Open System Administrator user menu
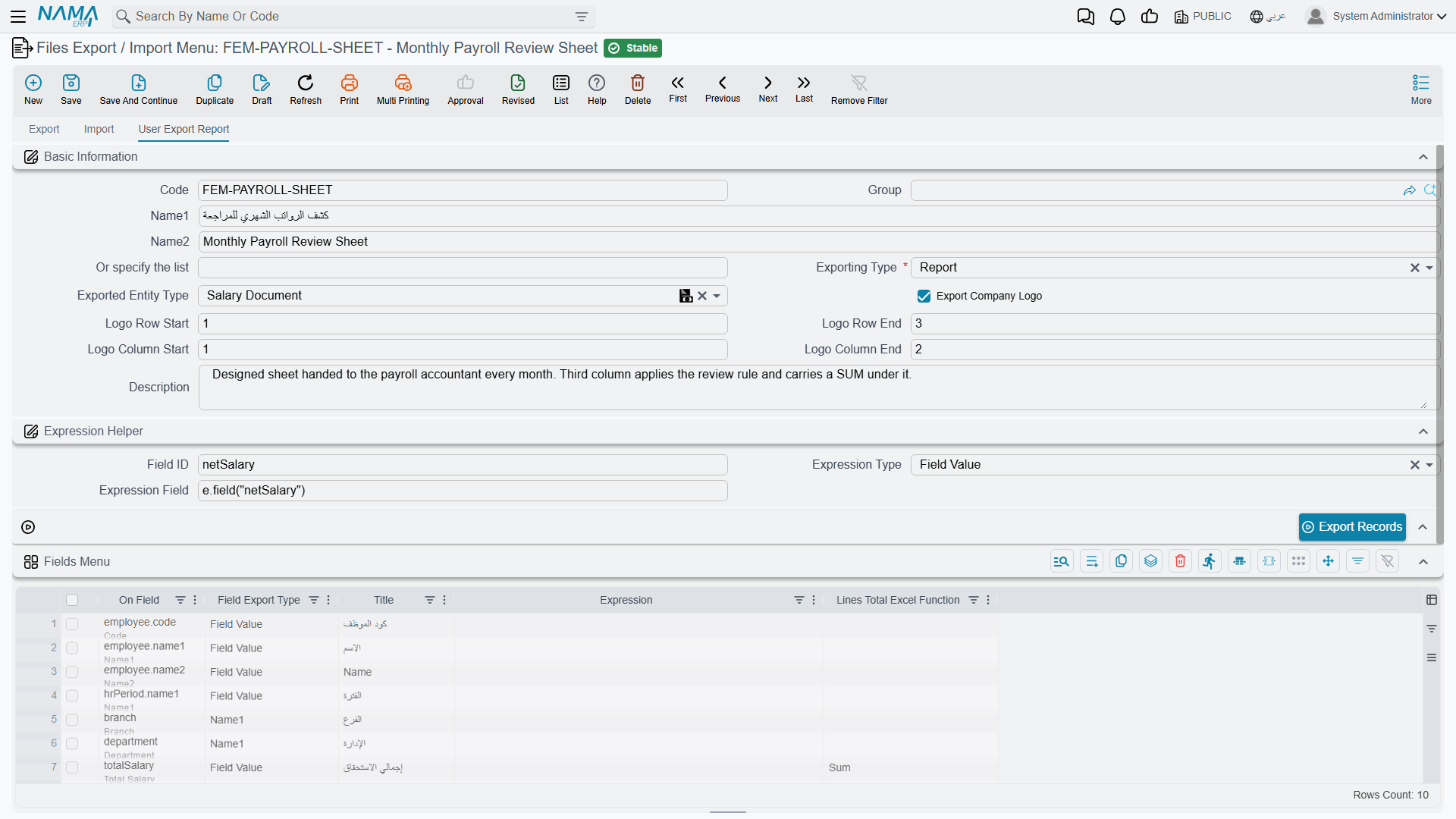Screen dimensions: 1456x819 point(1376,17)
